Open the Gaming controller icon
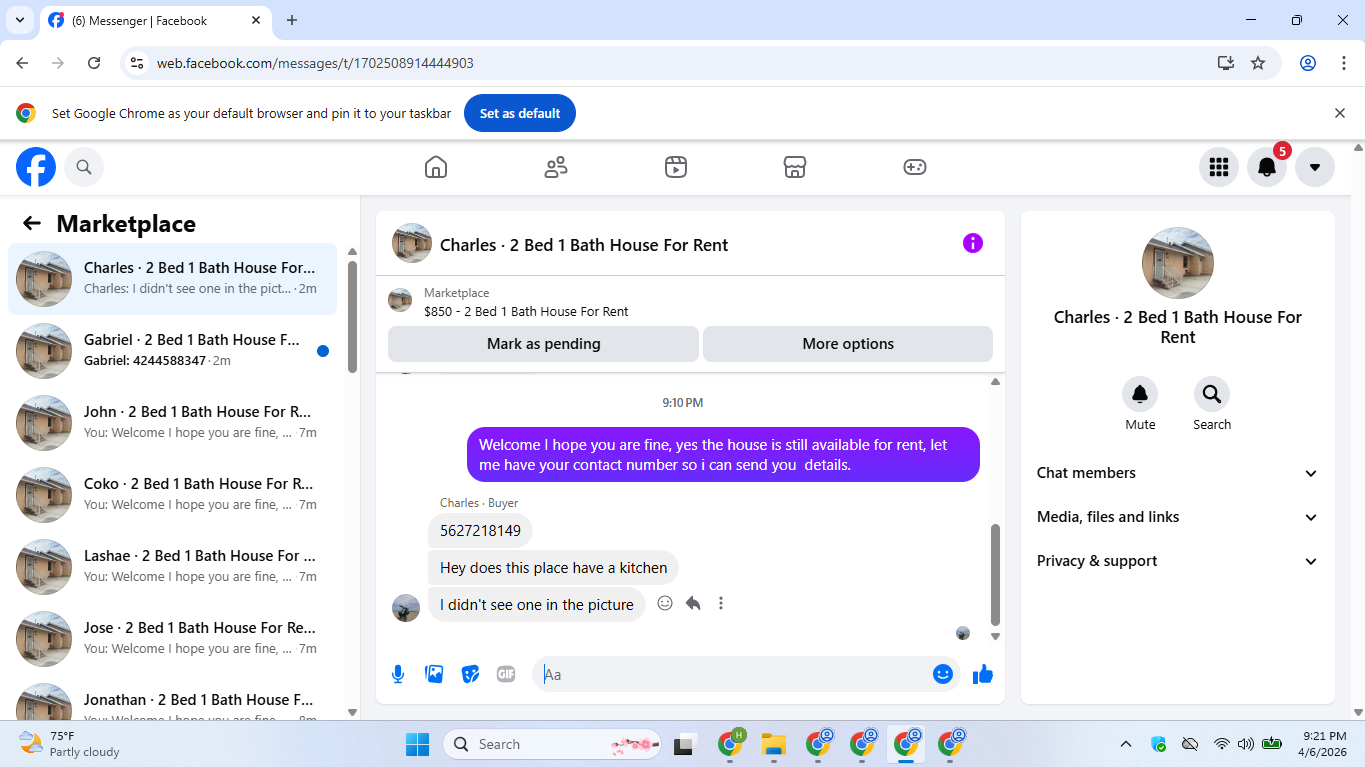 915,167
